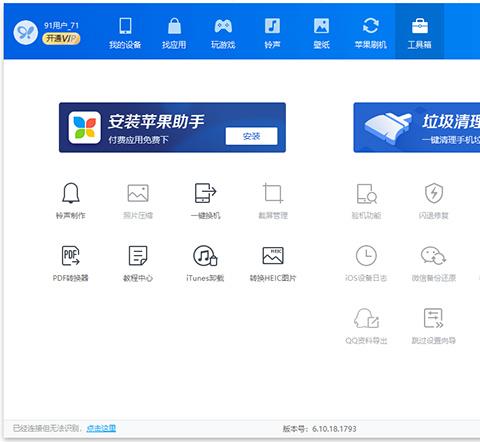Screen dimensions: 480x442
Task: Click the version number 6.10.18.1793 text
Action: [334, 429]
